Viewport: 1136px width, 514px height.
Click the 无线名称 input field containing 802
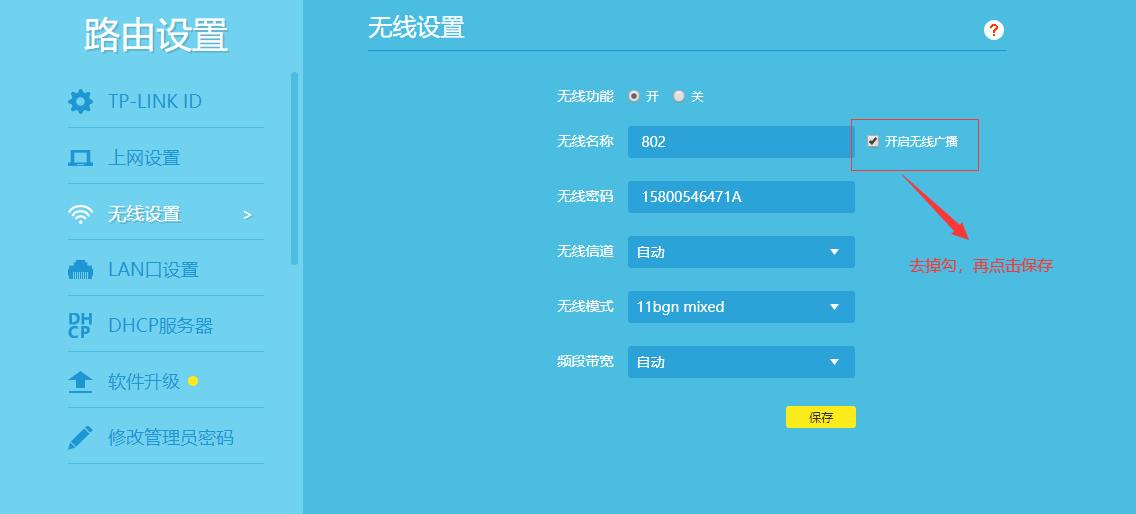pos(741,141)
